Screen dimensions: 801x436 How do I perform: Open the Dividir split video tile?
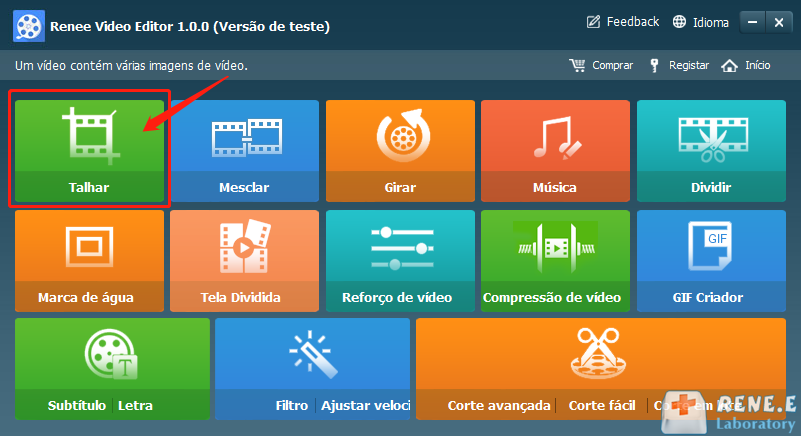point(711,150)
